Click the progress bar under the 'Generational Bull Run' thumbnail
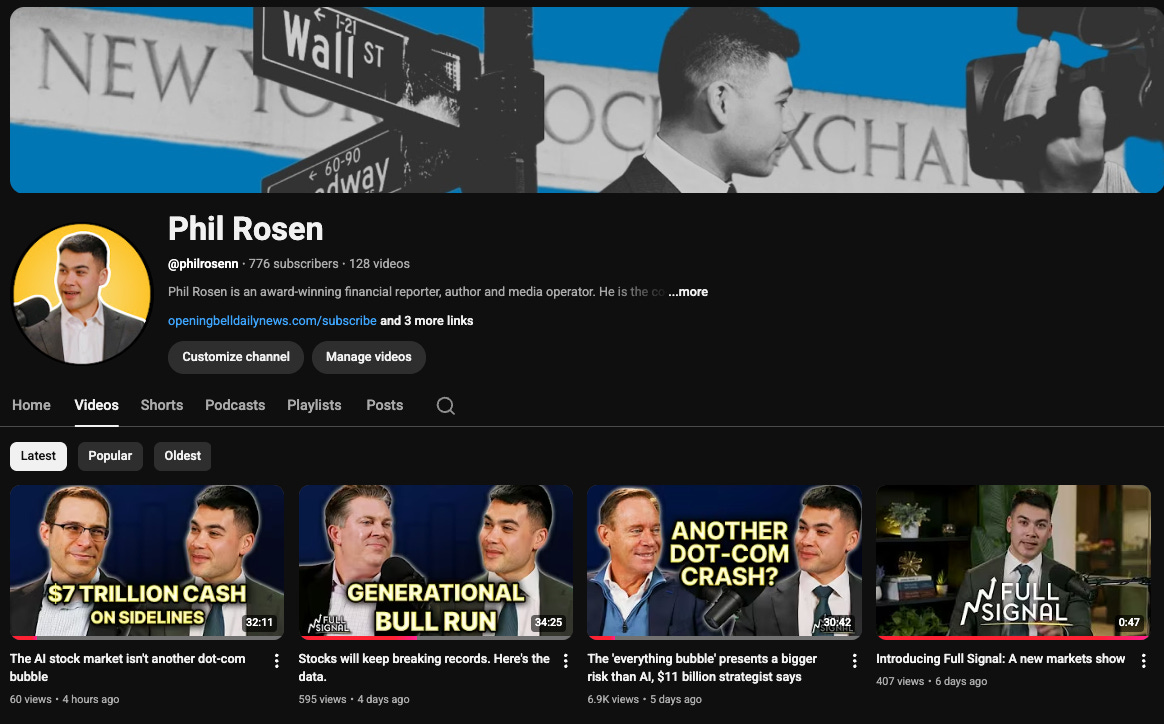 click(x=436, y=637)
